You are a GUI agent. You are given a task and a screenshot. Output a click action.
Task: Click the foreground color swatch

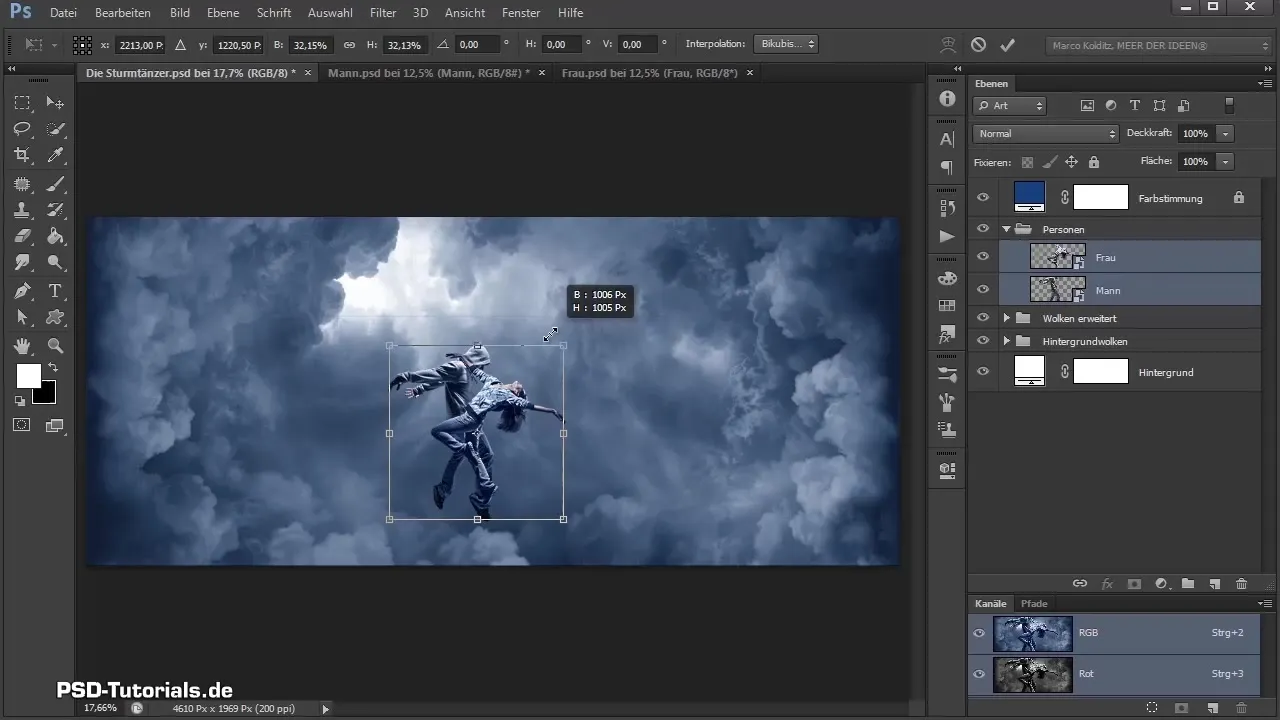[28, 376]
